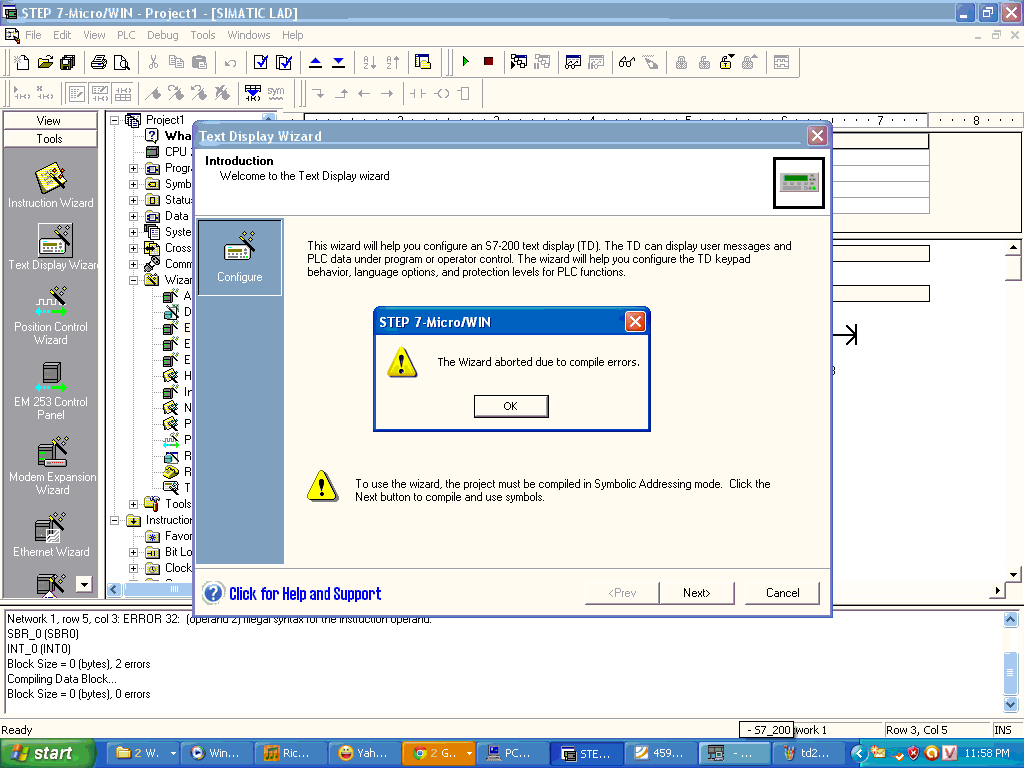
Task: Click the Open Project folder icon
Action: tap(44, 62)
